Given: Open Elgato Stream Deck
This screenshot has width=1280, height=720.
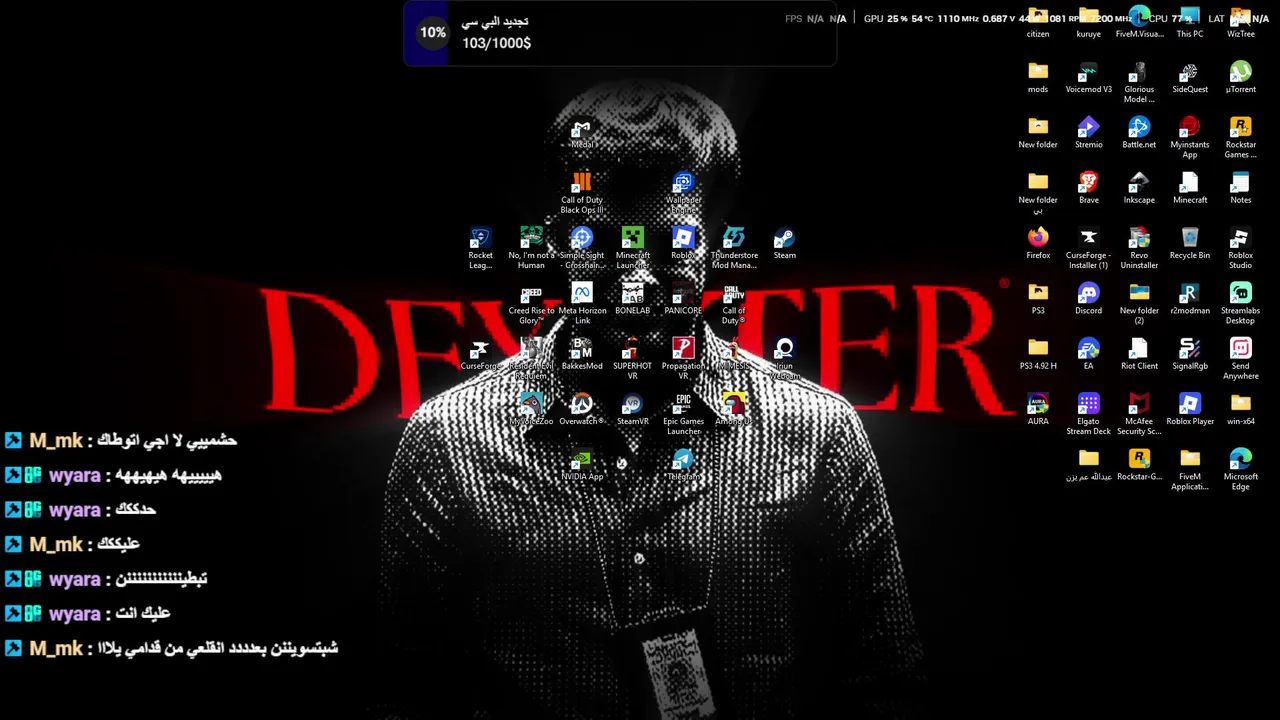Looking at the screenshot, I should (1089, 415).
